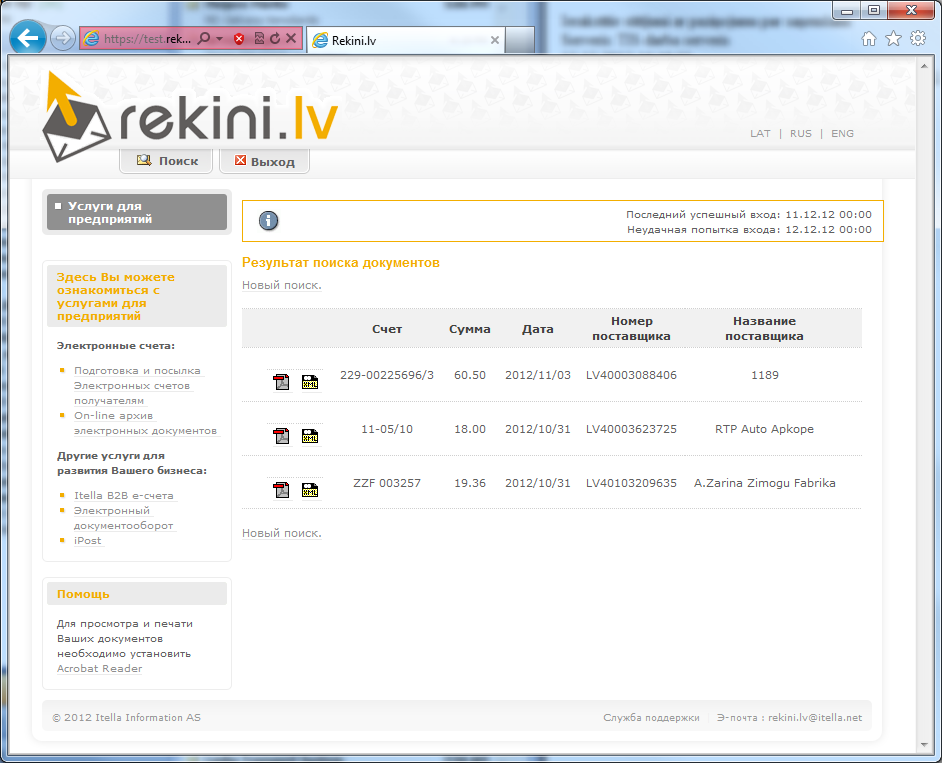Click the Дата column header
942x763 pixels.
538,329
